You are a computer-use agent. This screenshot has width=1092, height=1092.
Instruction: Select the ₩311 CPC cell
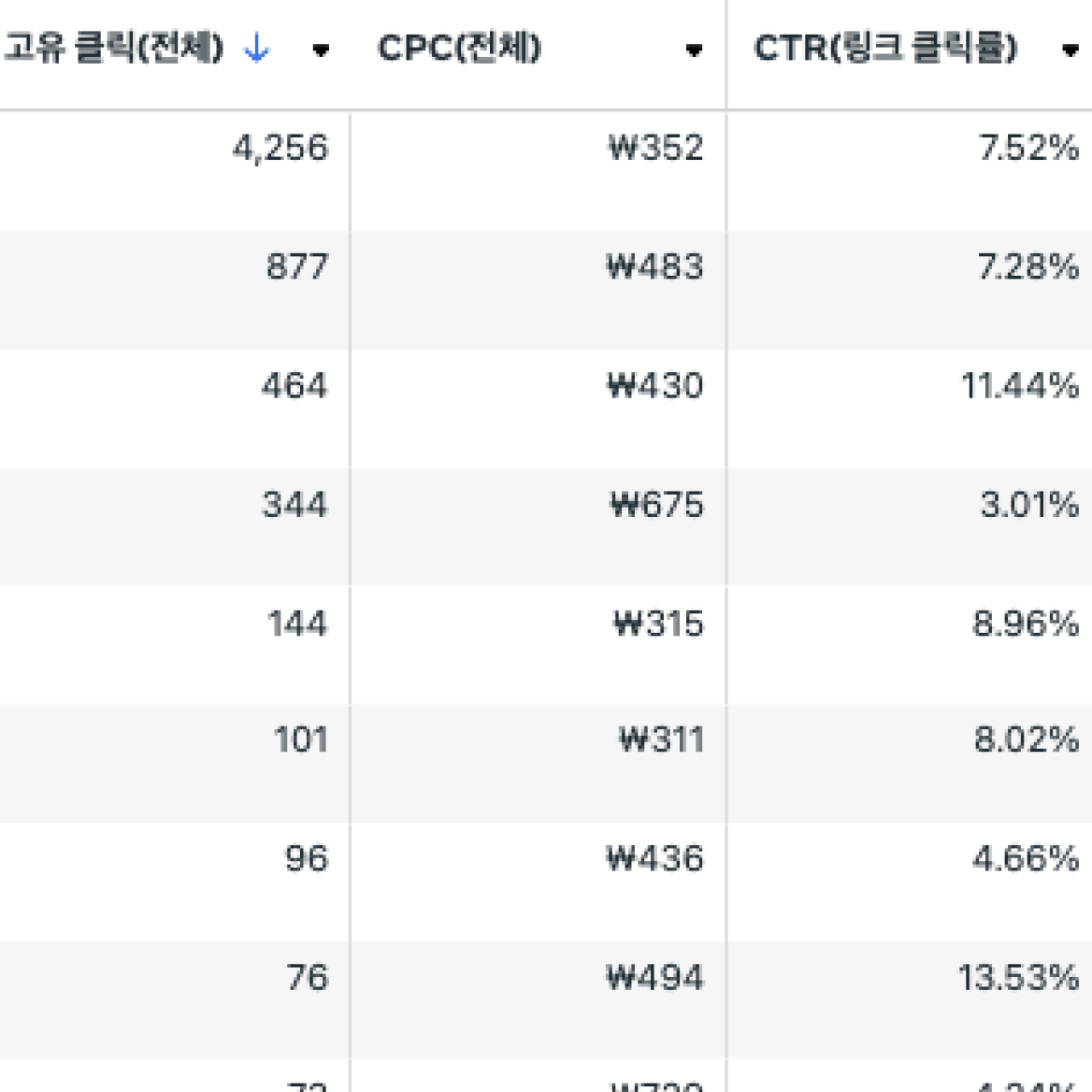pos(539,763)
